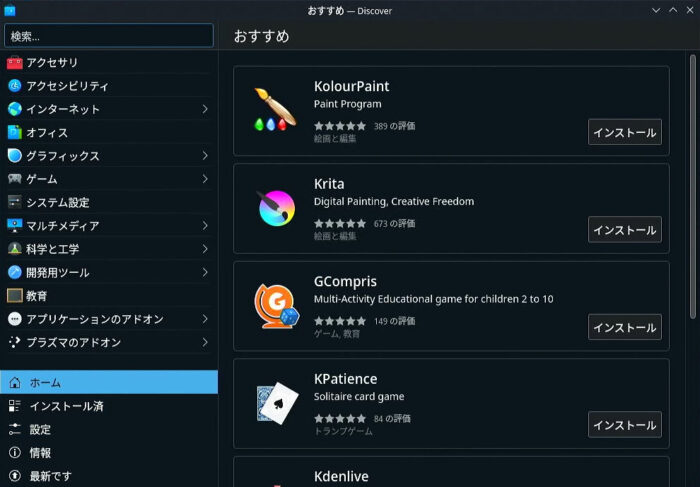Click GCompris's five-star rating
Screen dimensions: 700x487
340,321
